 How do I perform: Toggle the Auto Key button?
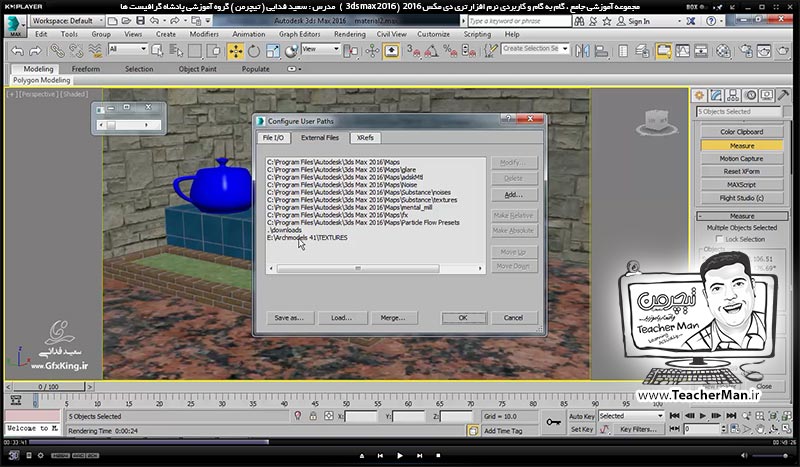pyautogui.click(x=582, y=416)
